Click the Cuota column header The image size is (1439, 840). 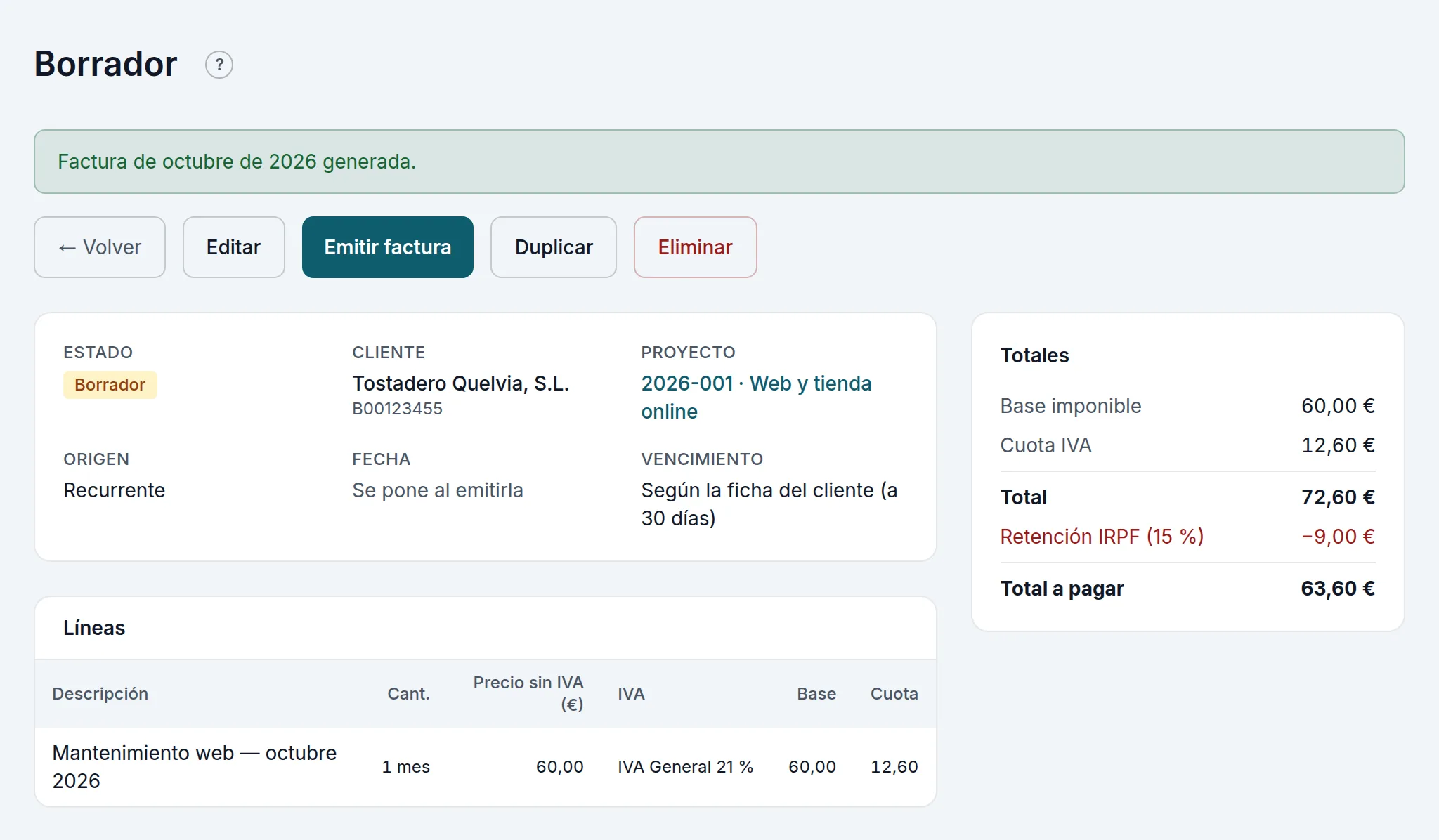click(894, 694)
